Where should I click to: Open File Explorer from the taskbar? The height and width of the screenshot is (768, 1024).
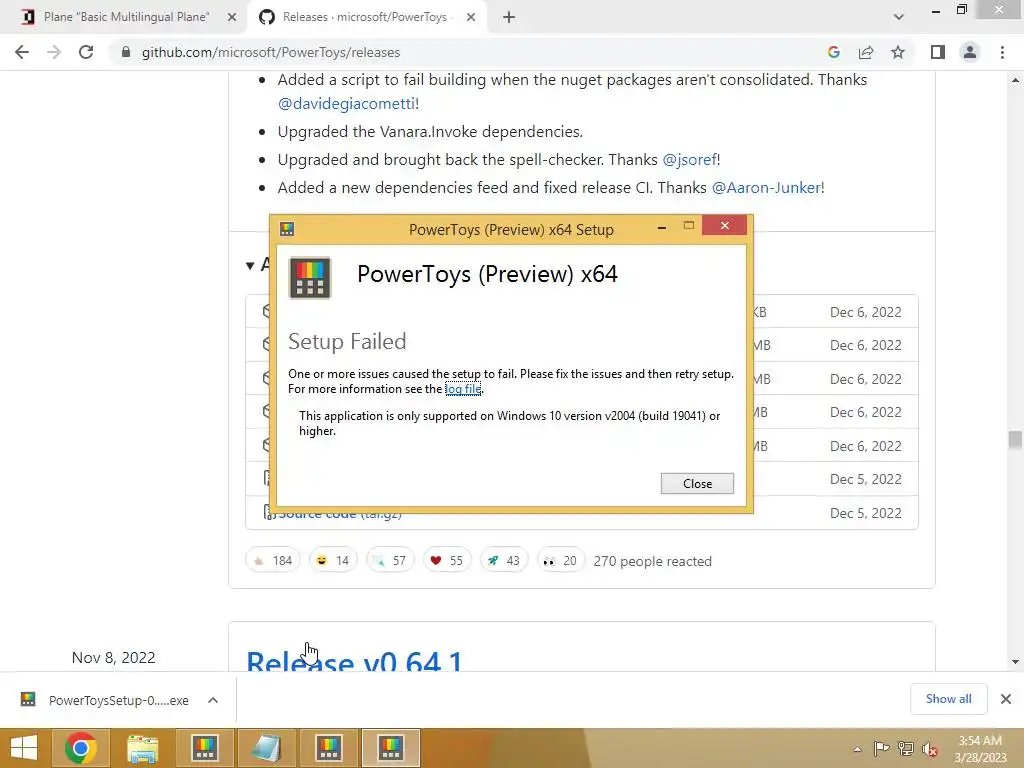pos(142,748)
